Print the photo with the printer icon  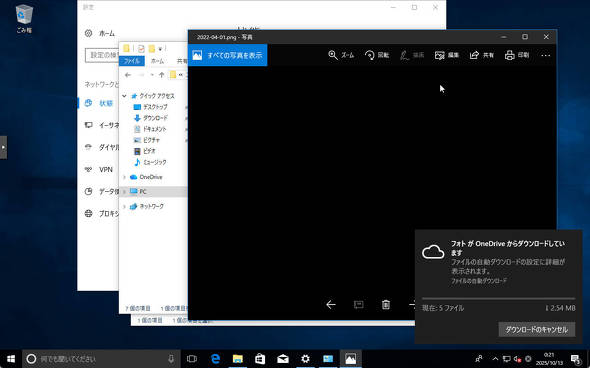pos(517,55)
